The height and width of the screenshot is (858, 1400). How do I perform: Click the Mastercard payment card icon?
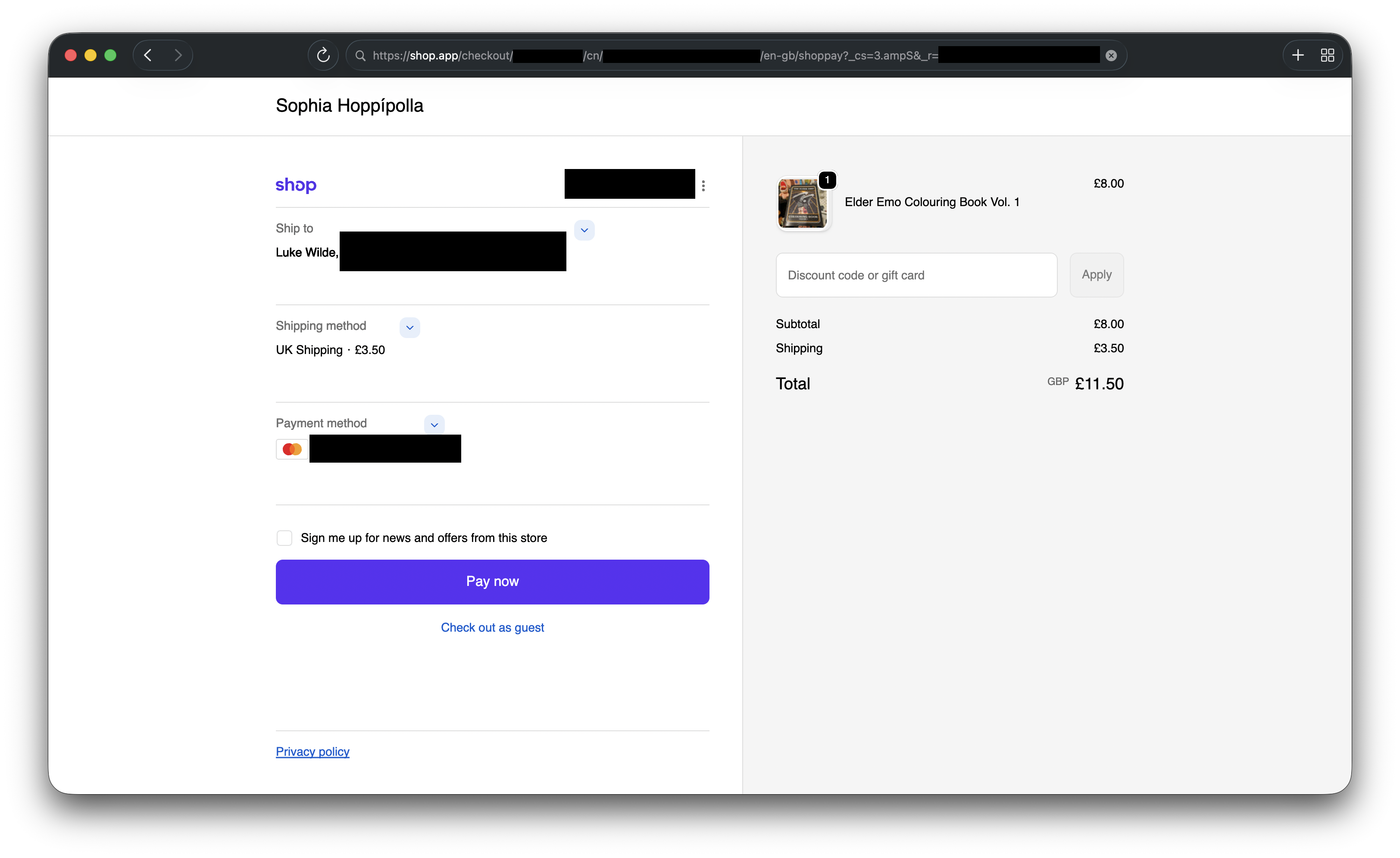(292, 449)
